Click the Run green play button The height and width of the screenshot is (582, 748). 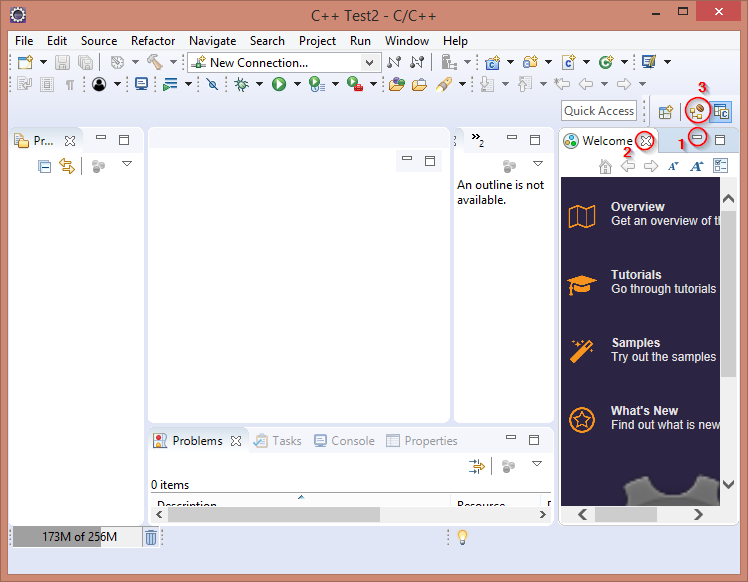(x=279, y=85)
